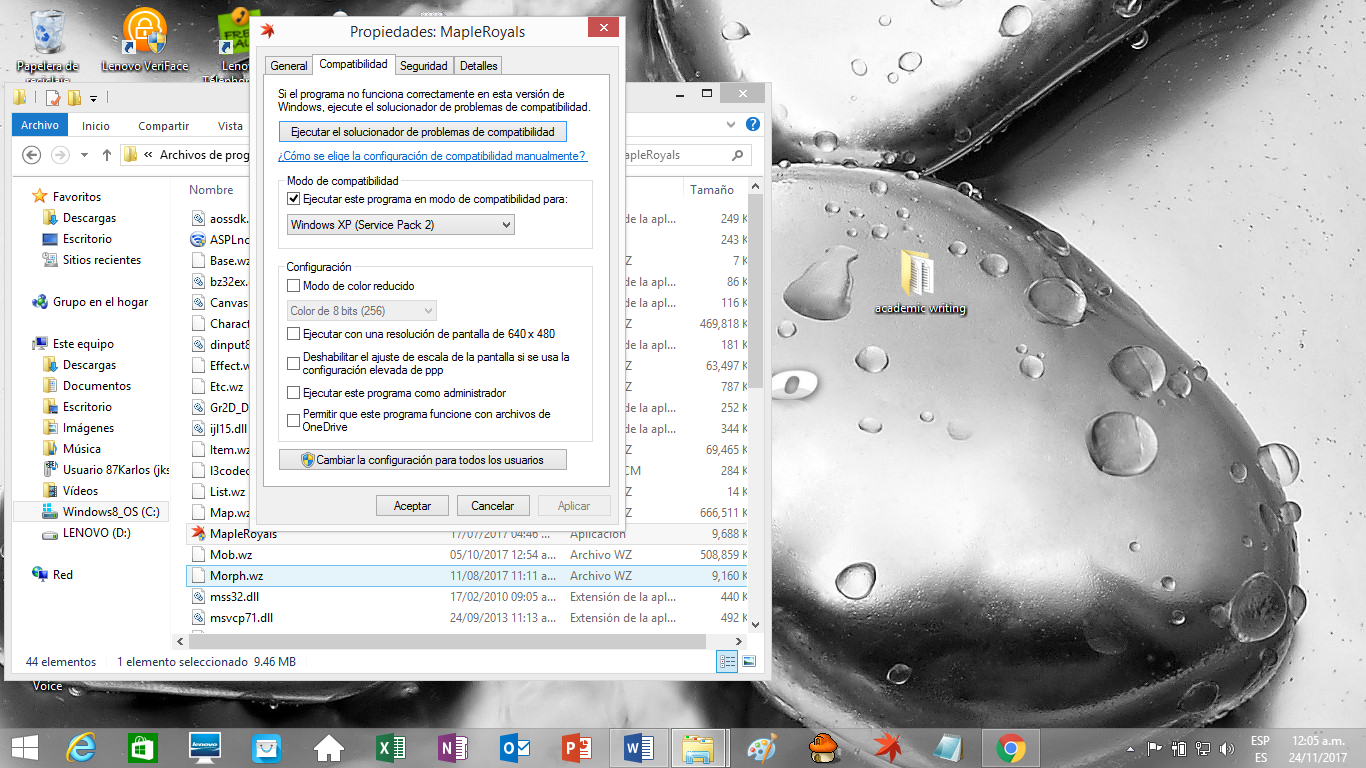Screen dimensions: 1366x768
Task: Check Ejecutar este programa como administrador
Action: pos(293,393)
